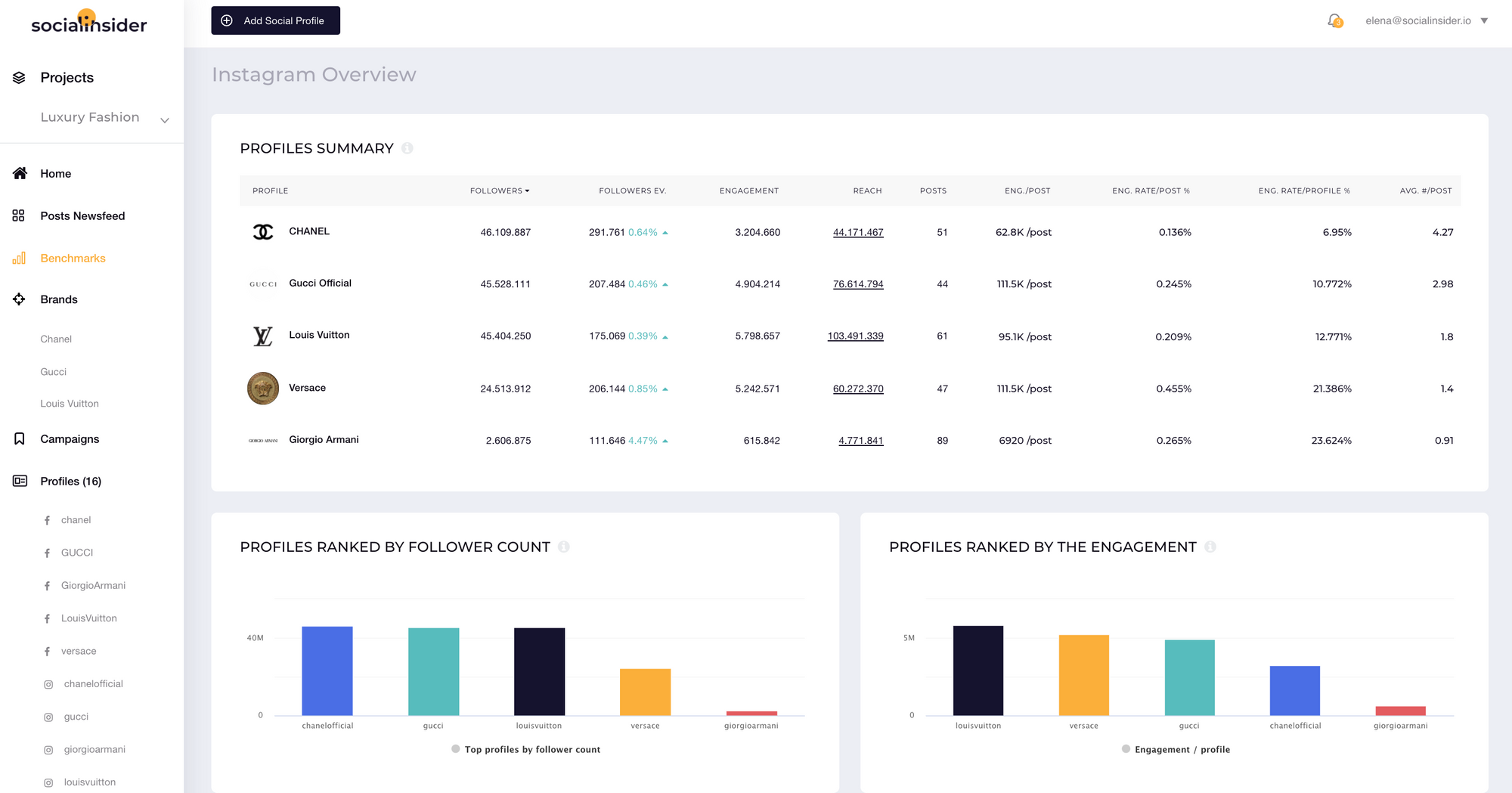Open the notifications bell icon
1512x793 pixels.
coord(1335,20)
